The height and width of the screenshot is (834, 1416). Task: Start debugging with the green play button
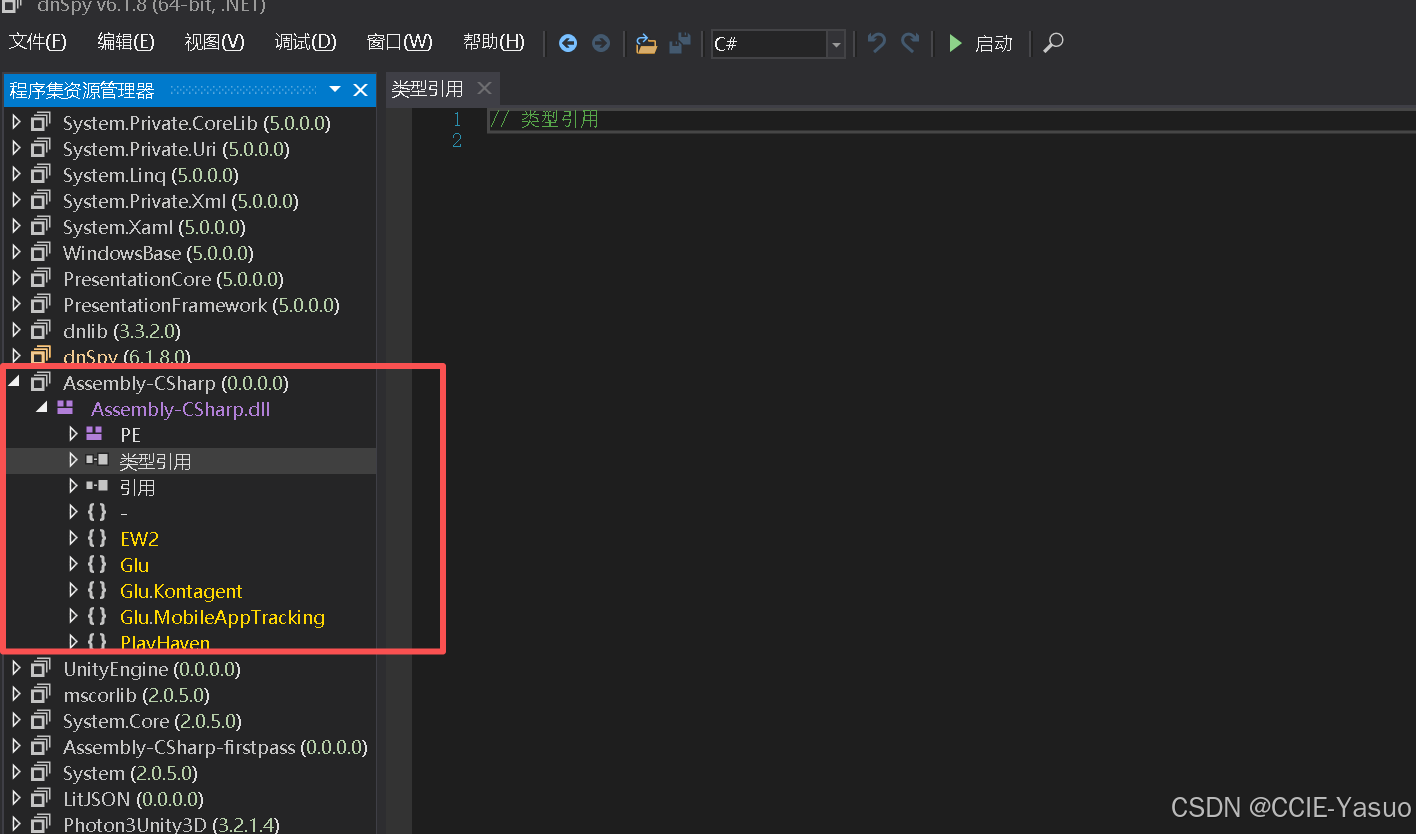tap(956, 43)
